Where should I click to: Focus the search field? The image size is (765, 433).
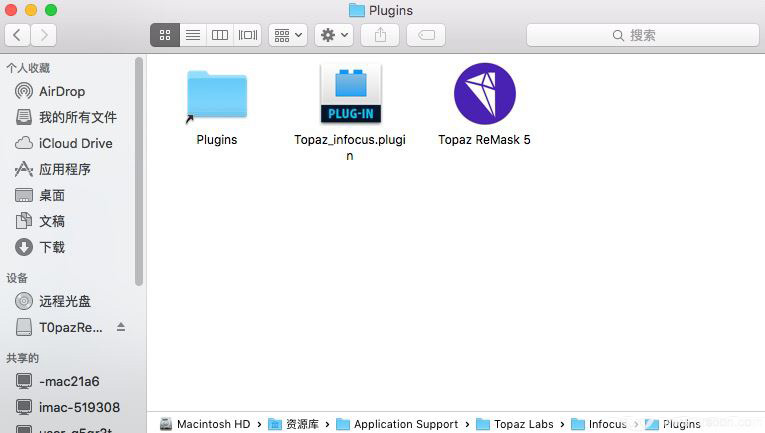click(643, 35)
